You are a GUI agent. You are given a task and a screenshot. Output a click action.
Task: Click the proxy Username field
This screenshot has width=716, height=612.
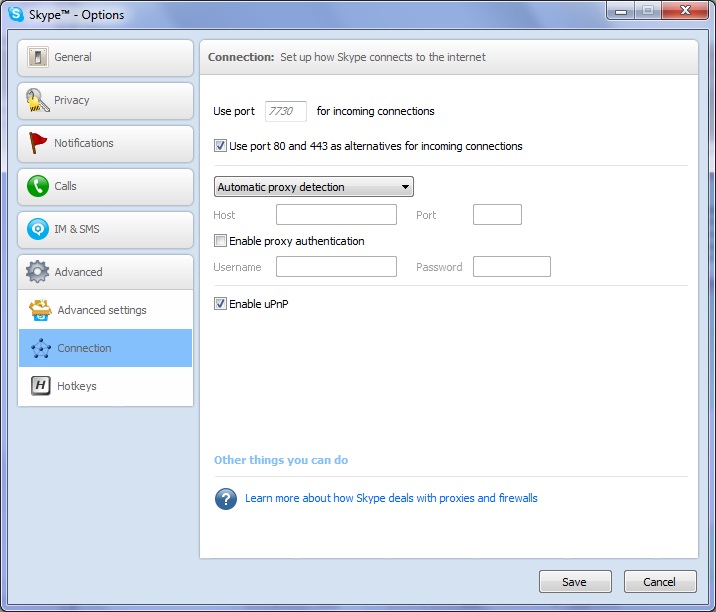click(x=337, y=266)
